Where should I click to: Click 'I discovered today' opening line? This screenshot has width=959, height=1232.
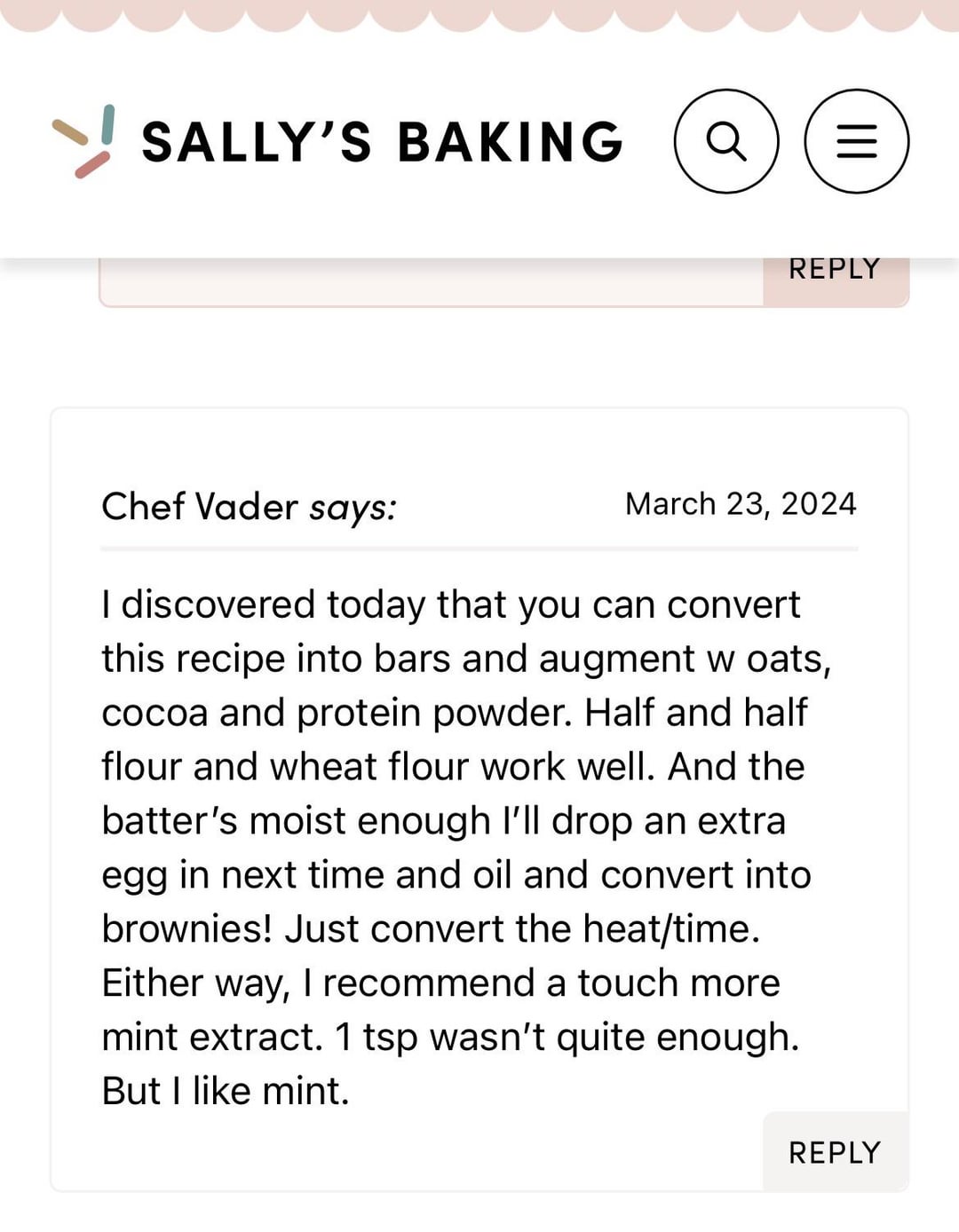coord(264,605)
